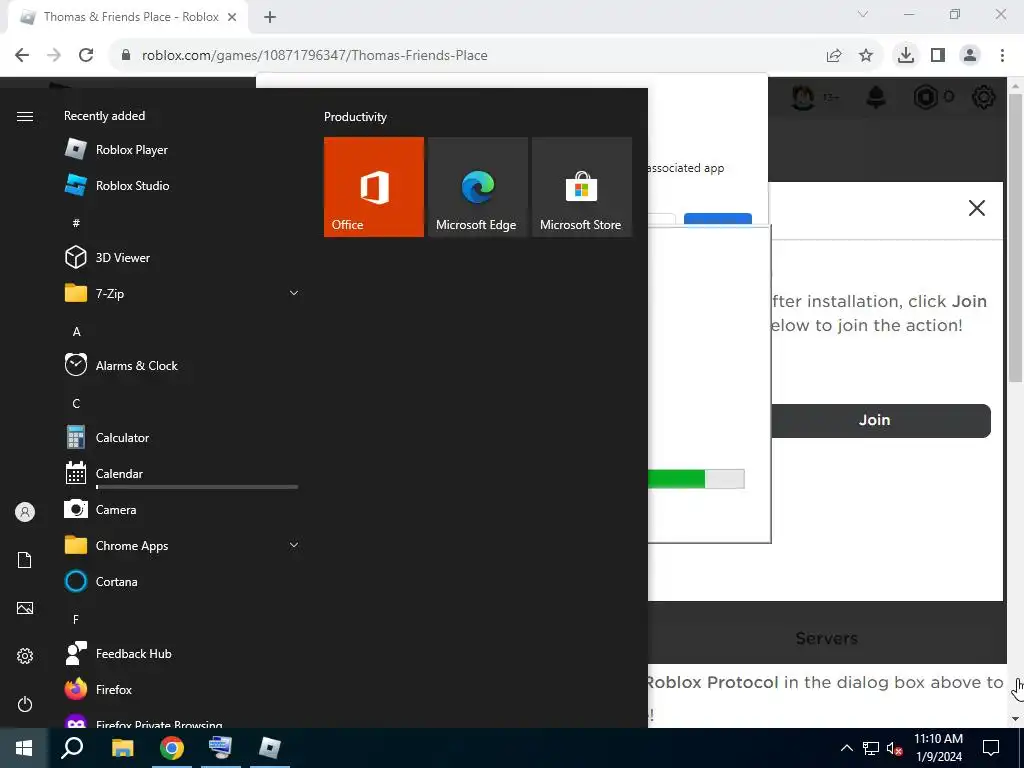
Task: Open notification center icon
Action: pyautogui.click(x=991, y=748)
